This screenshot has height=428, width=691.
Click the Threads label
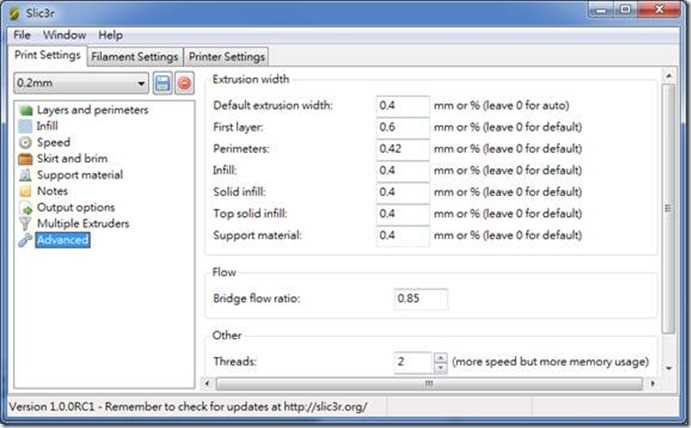point(235,362)
